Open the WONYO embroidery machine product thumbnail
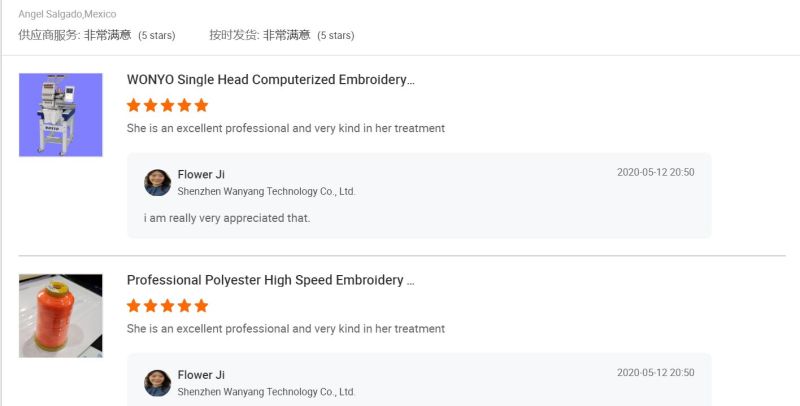This screenshot has height=406, width=800. point(60,114)
